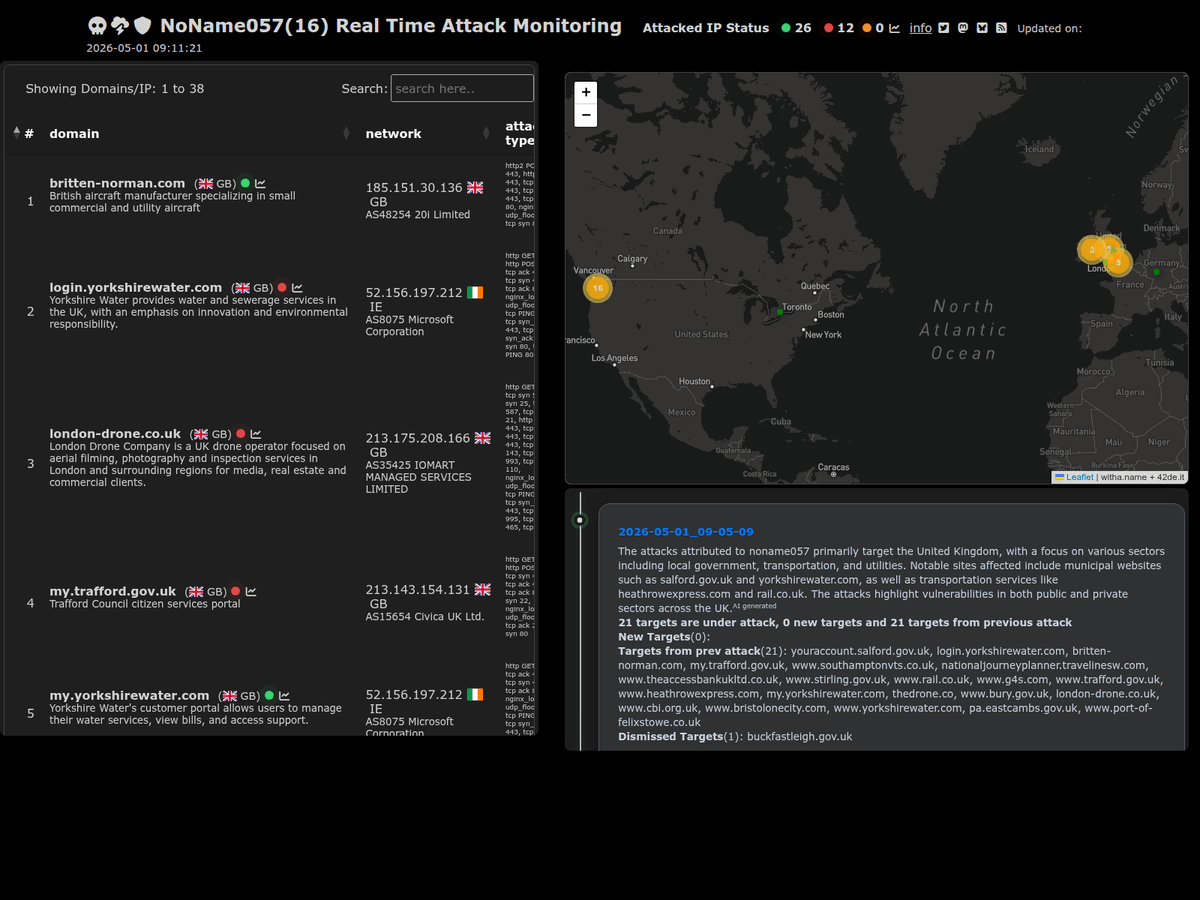Viewport: 1200px width, 900px height.
Task: Zoom out on the attack map
Action: (586, 115)
